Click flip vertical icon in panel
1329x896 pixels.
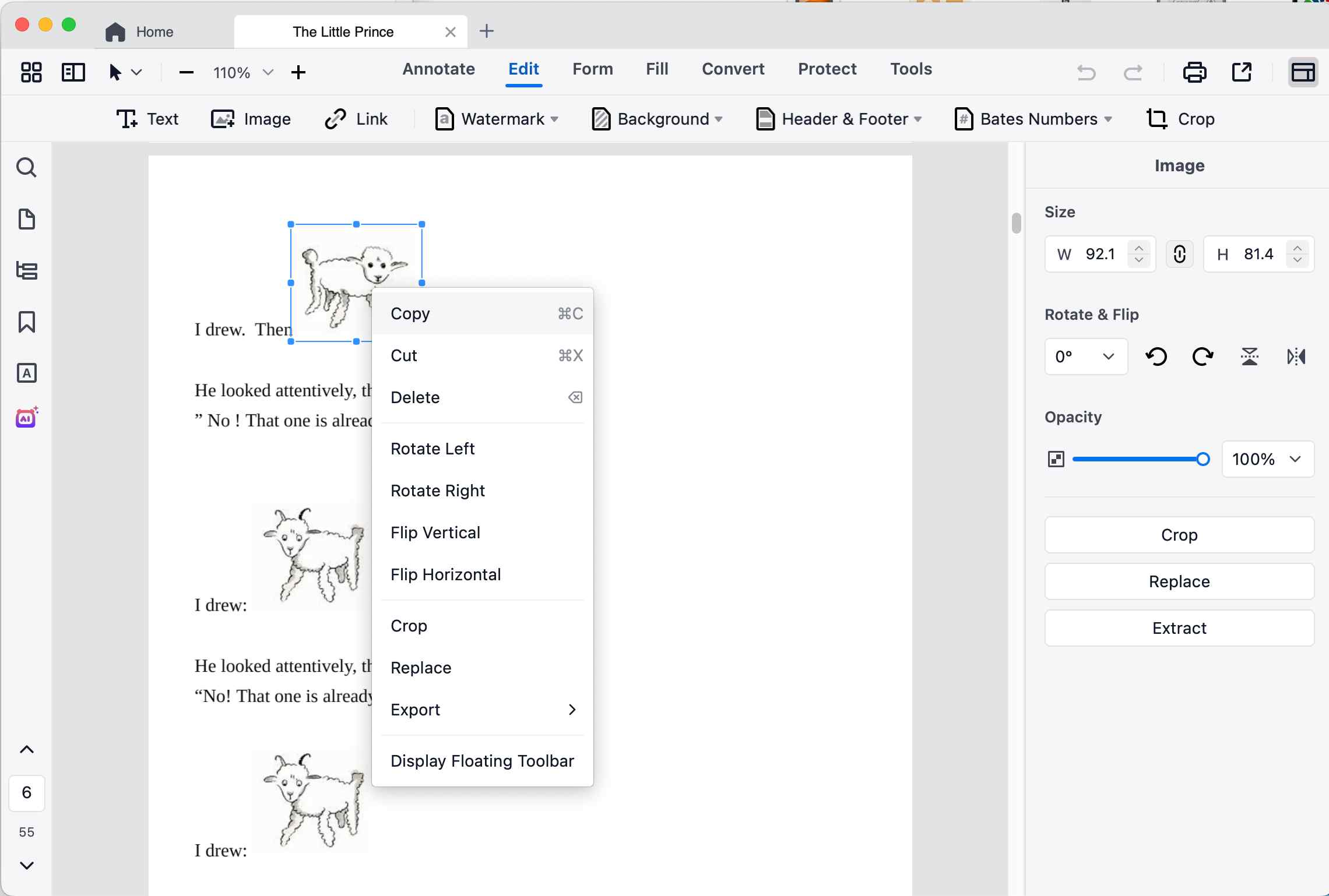(x=1249, y=356)
